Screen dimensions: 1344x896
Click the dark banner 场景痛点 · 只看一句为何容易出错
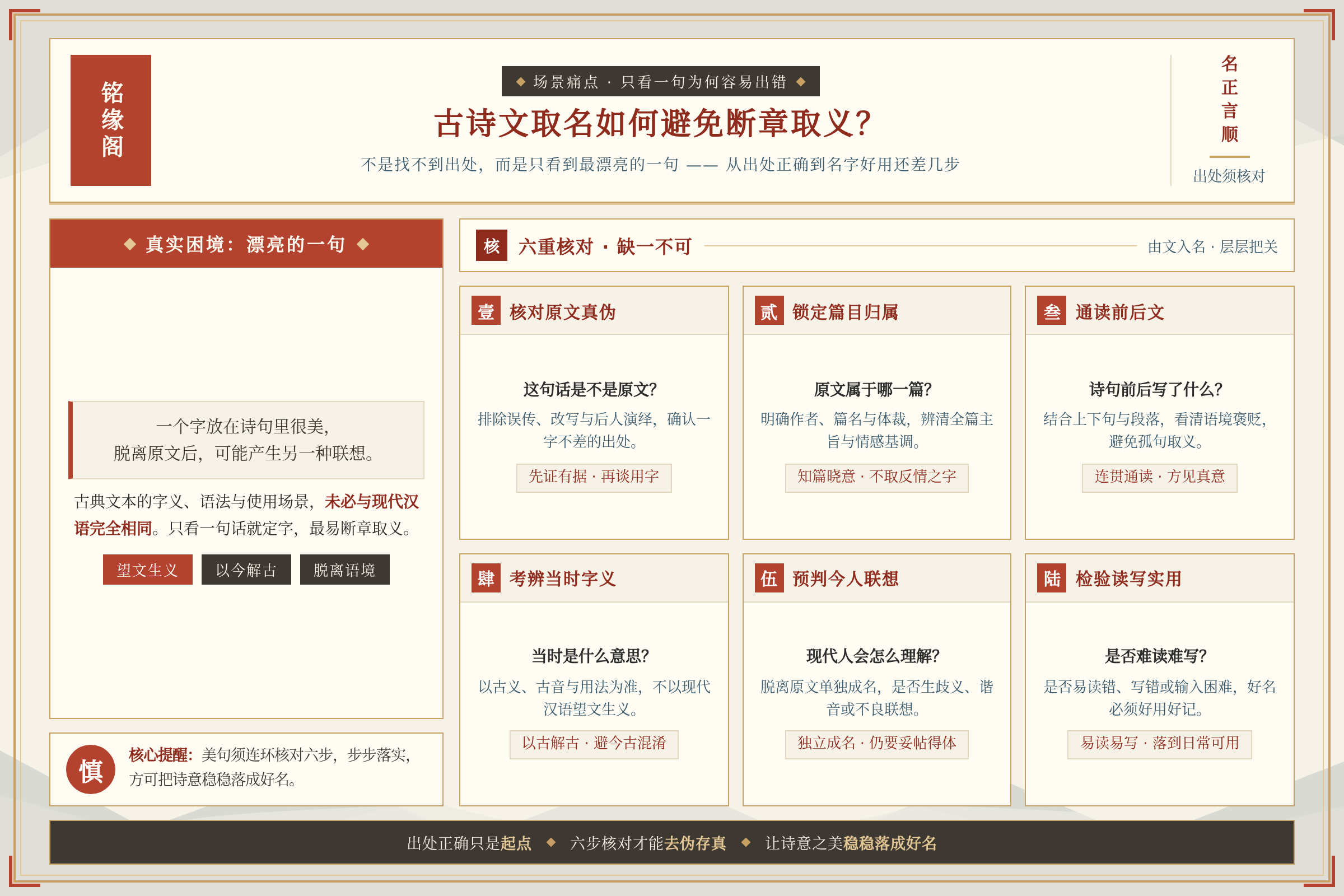point(661,81)
